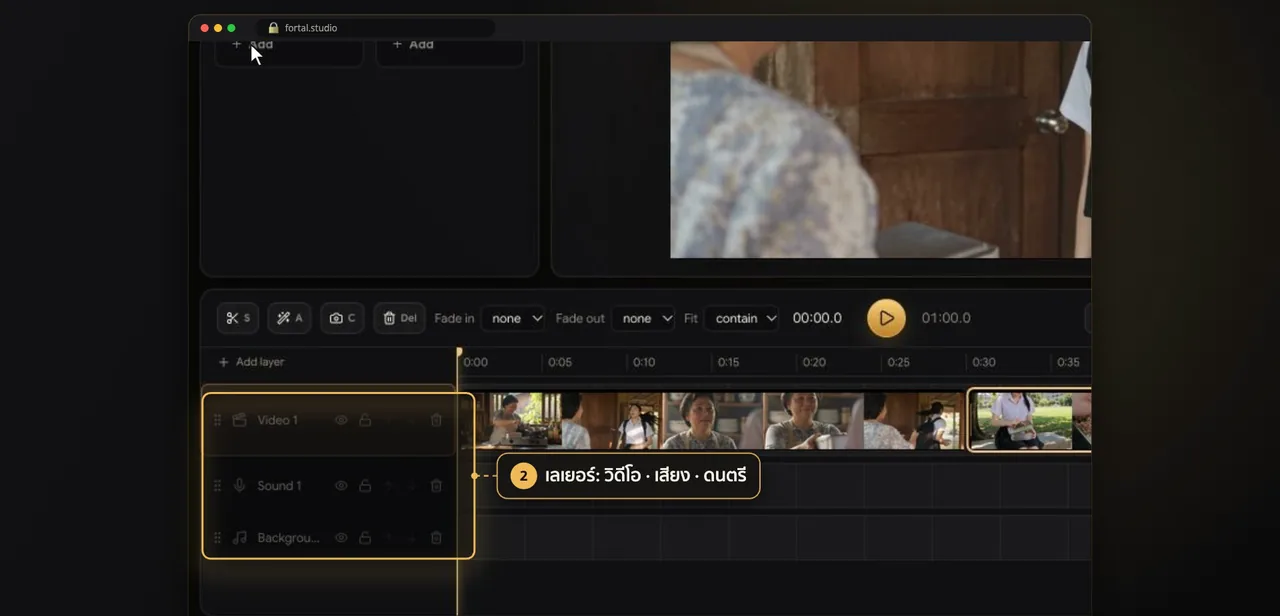Open the Fade out dropdown
This screenshot has width=1280, height=616.
[x=643, y=318]
